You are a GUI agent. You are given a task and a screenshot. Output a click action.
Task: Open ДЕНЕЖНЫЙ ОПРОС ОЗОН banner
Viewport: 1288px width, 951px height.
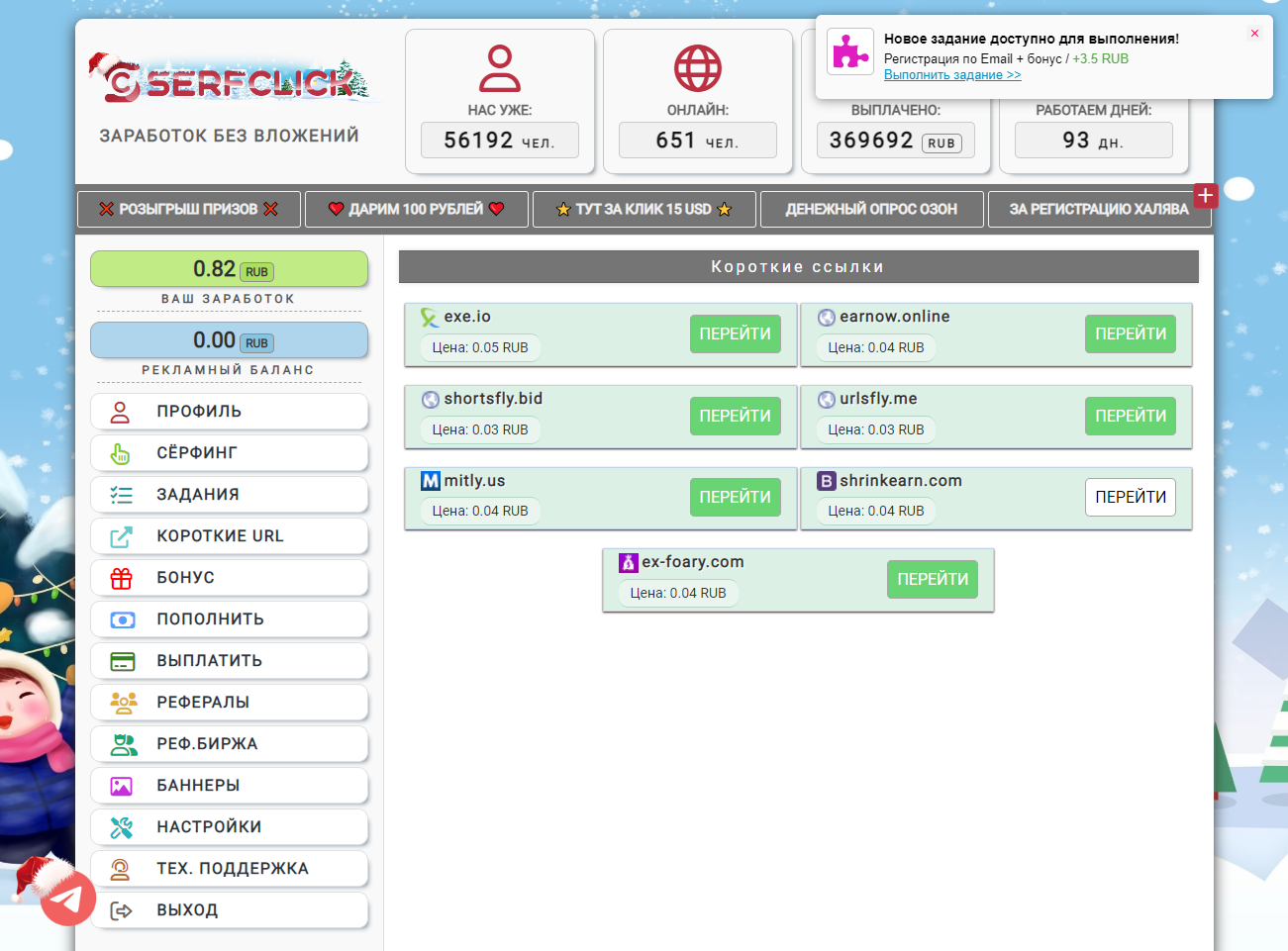click(x=872, y=209)
